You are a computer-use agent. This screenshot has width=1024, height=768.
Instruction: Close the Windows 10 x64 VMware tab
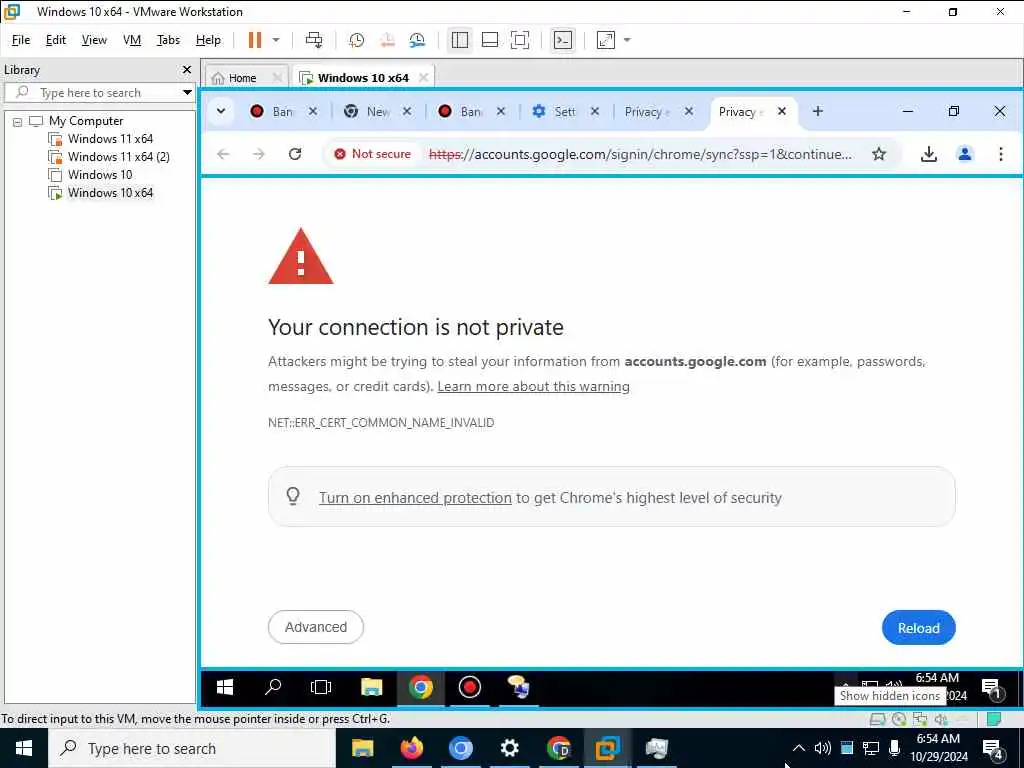423,78
